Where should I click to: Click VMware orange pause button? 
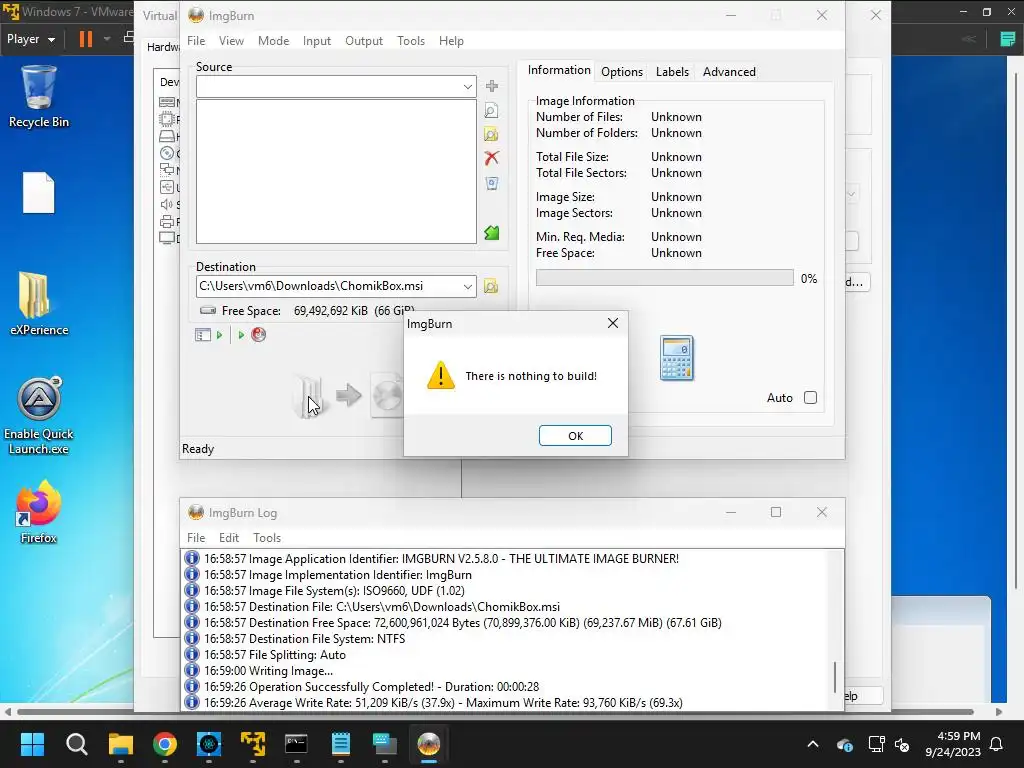86,39
